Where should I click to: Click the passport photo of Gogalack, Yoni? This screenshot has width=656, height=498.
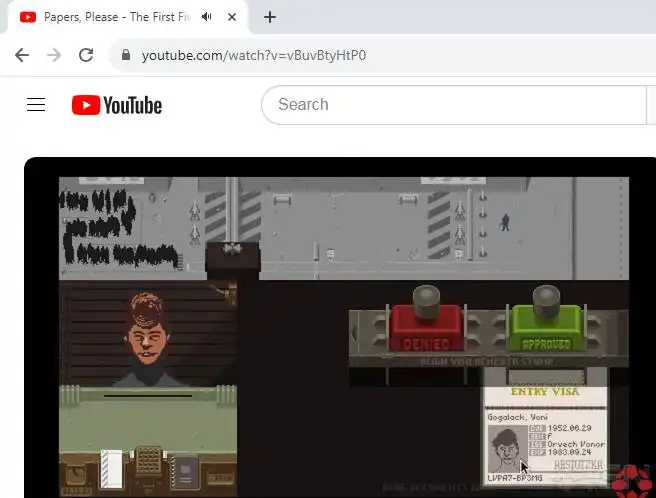tap(507, 449)
